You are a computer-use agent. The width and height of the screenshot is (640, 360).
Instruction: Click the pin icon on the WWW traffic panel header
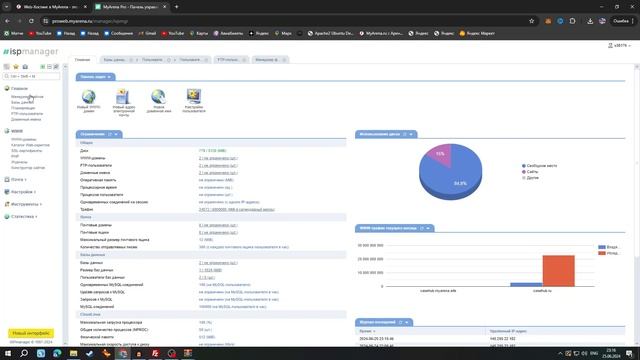coord(422,228)
